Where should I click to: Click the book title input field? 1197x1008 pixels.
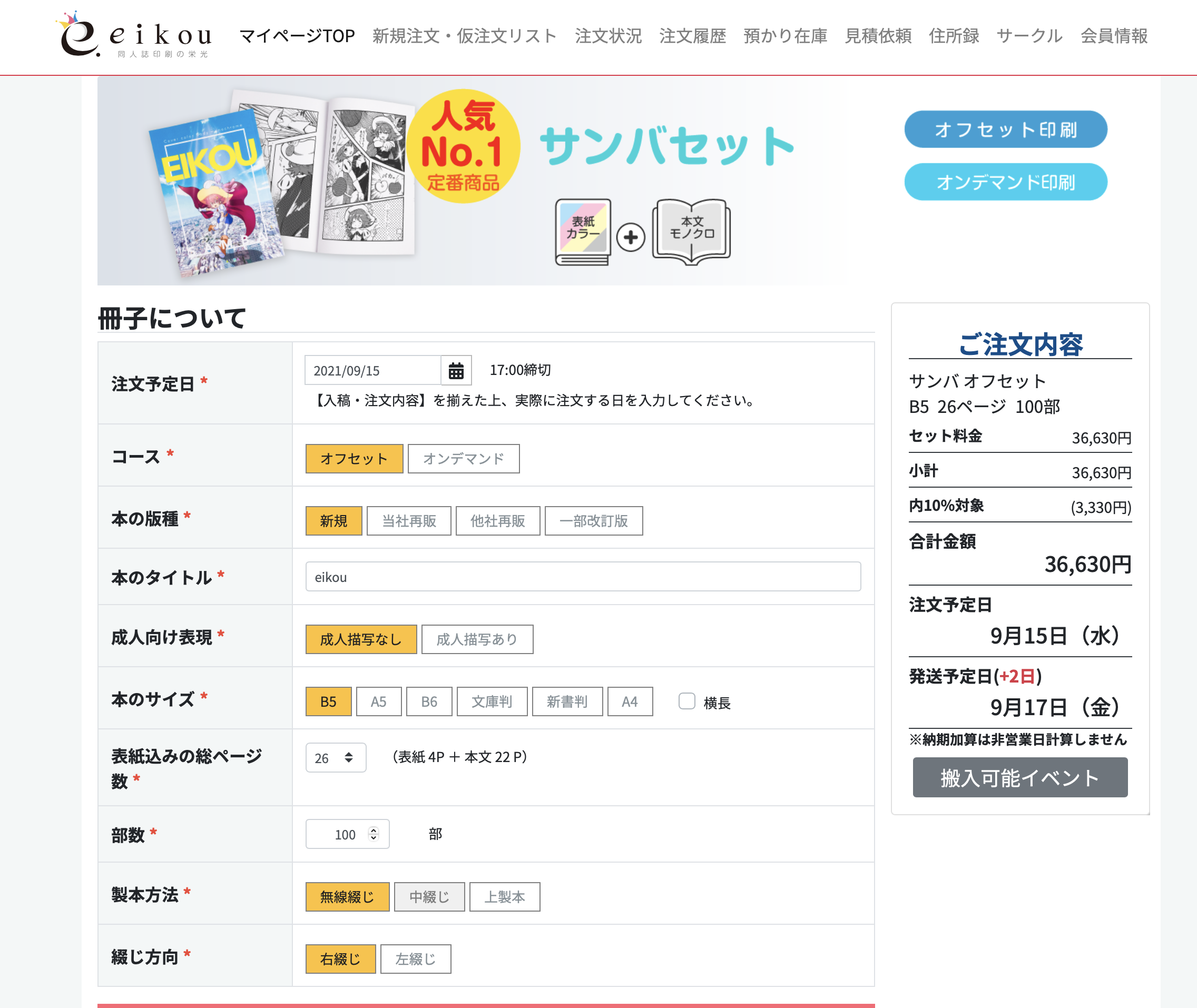[x=583, y=577]
